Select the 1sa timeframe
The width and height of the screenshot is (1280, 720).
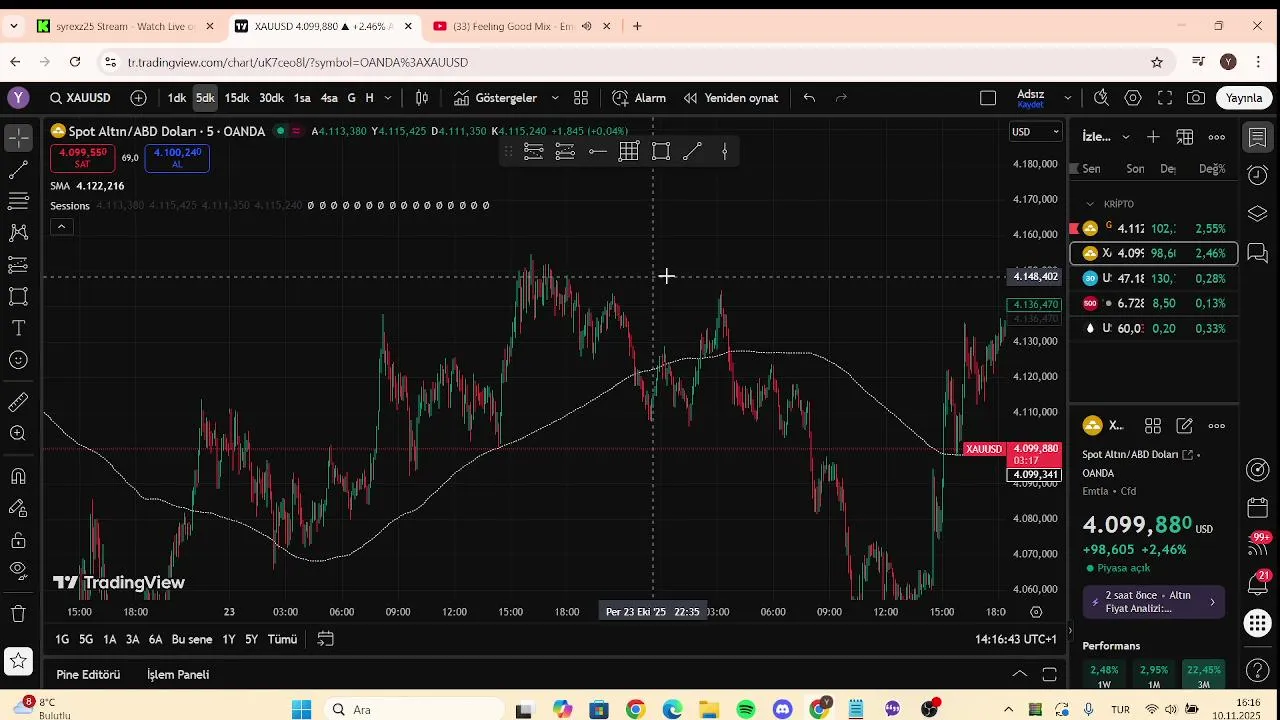click(x=302, y=98)
